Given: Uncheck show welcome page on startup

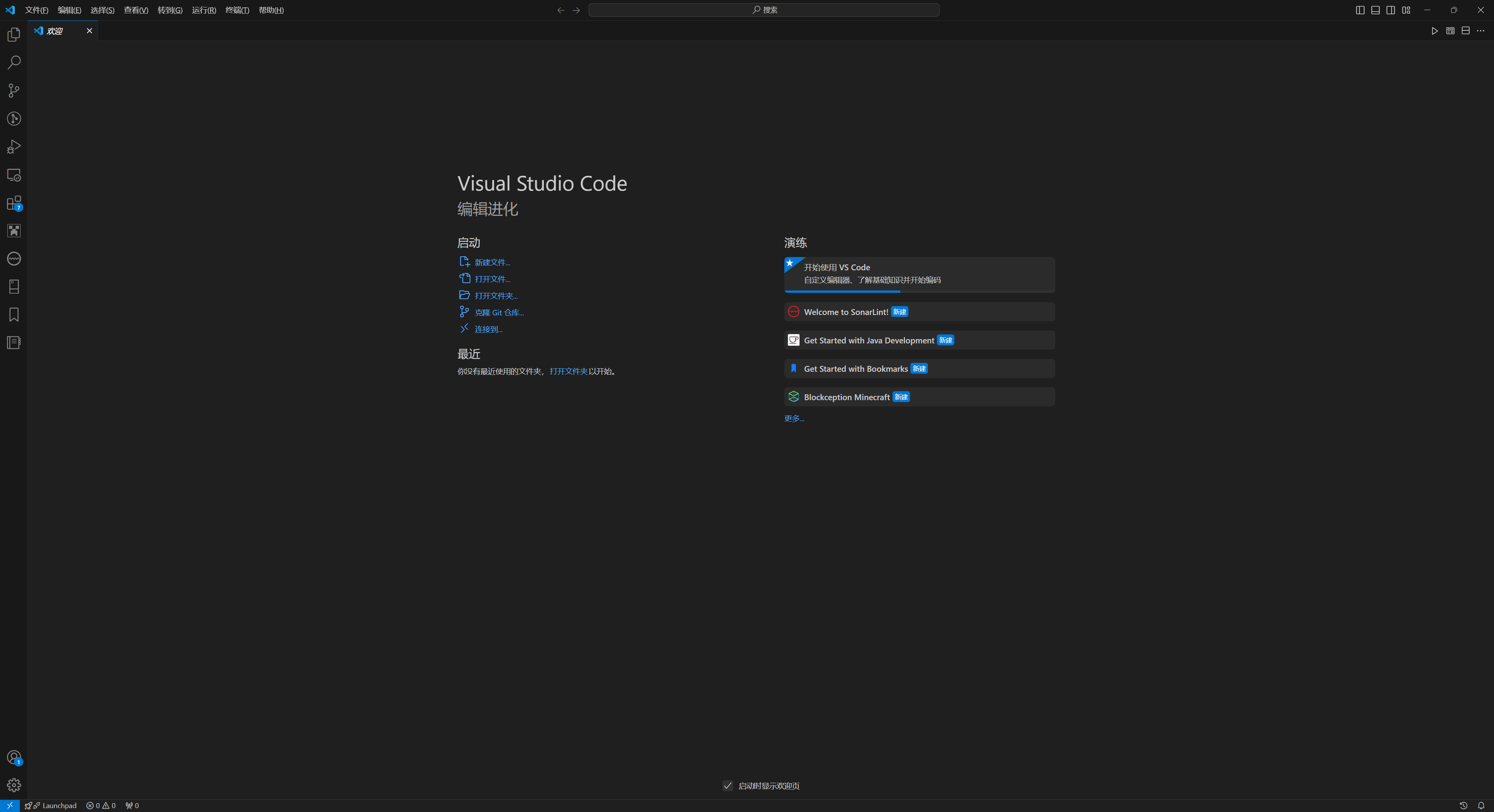Looking at the screenshot, I should pos(728,786).
